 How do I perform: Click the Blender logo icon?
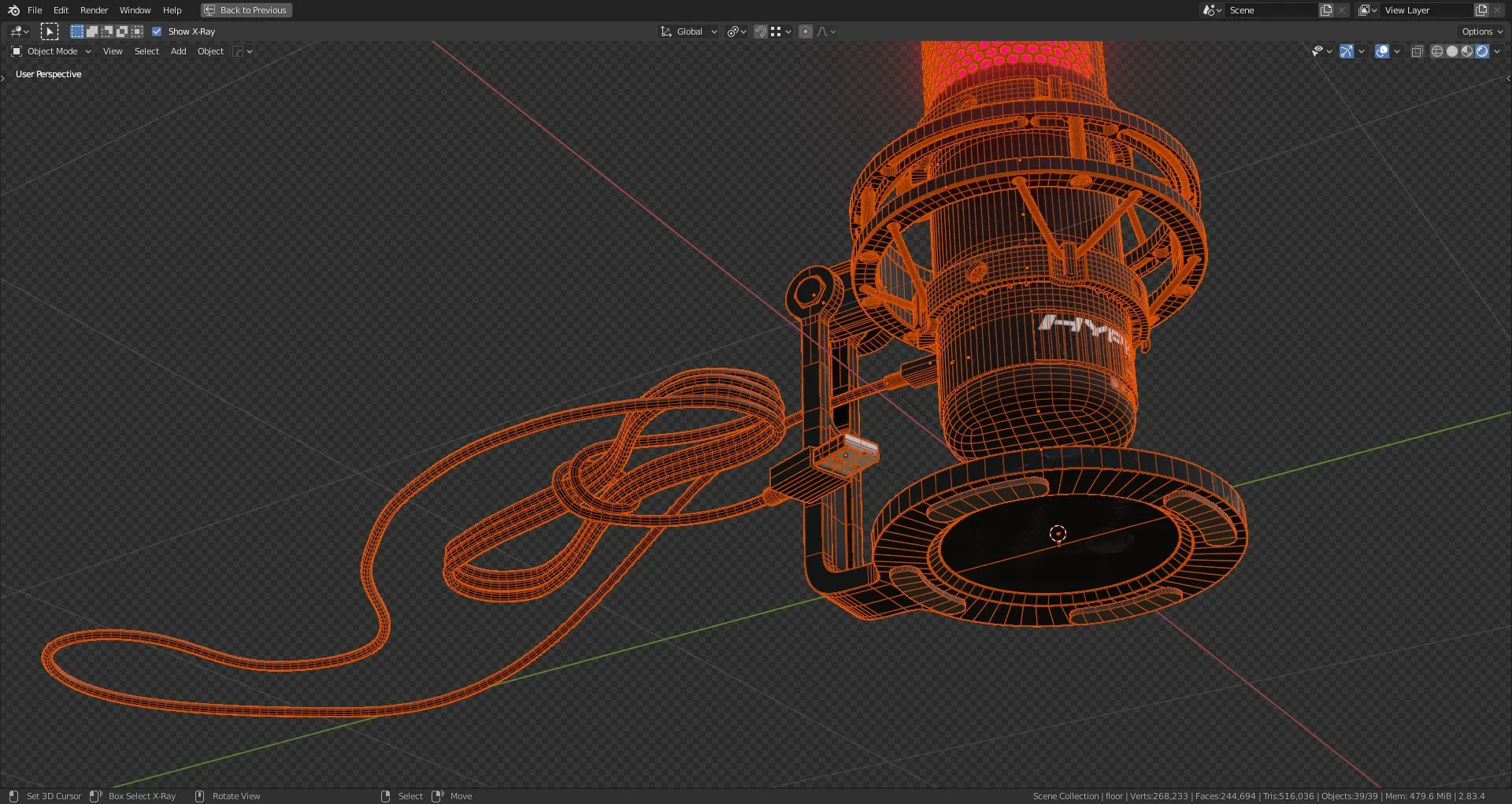13,10
